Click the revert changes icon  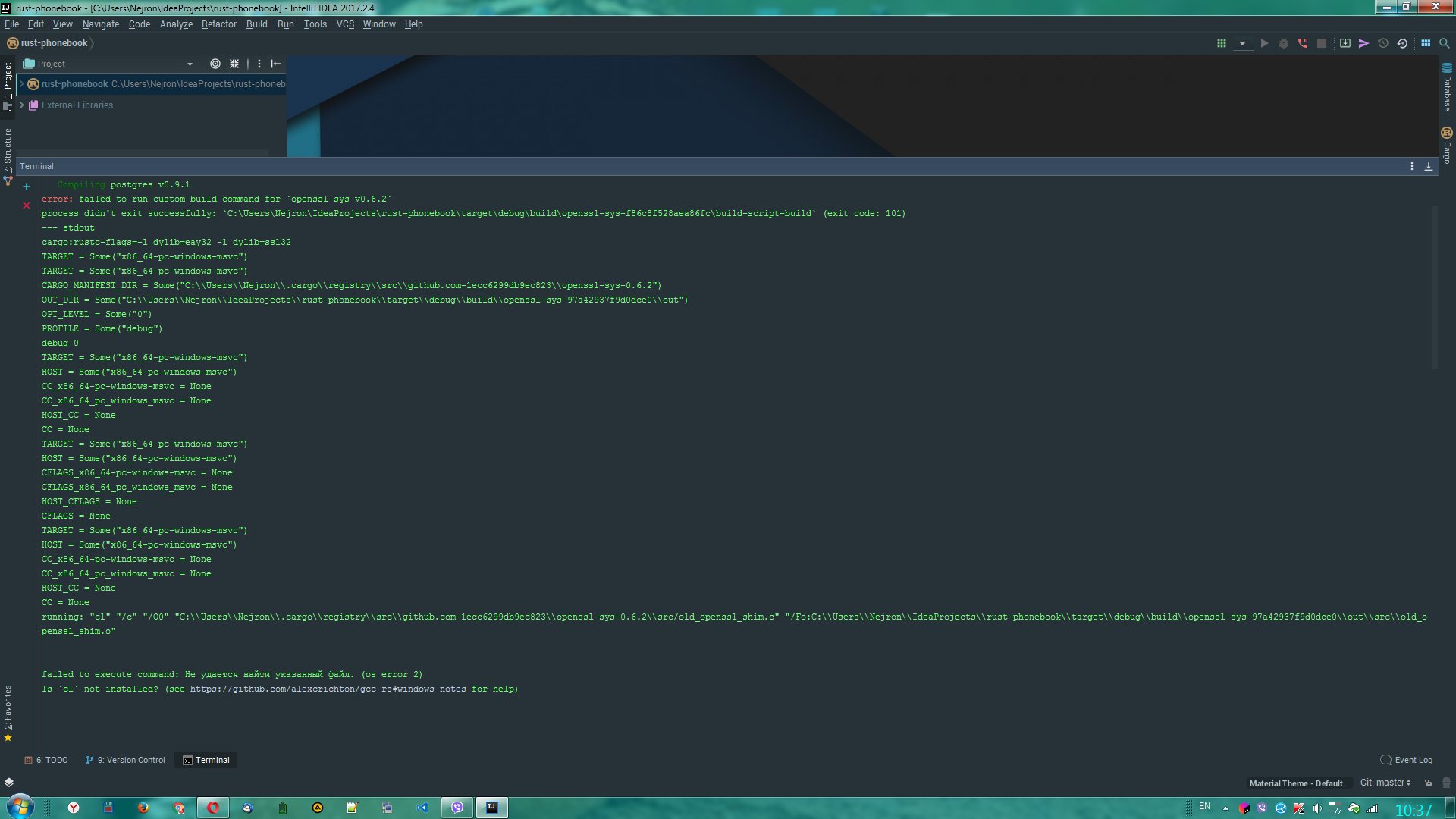[1402, 43]
